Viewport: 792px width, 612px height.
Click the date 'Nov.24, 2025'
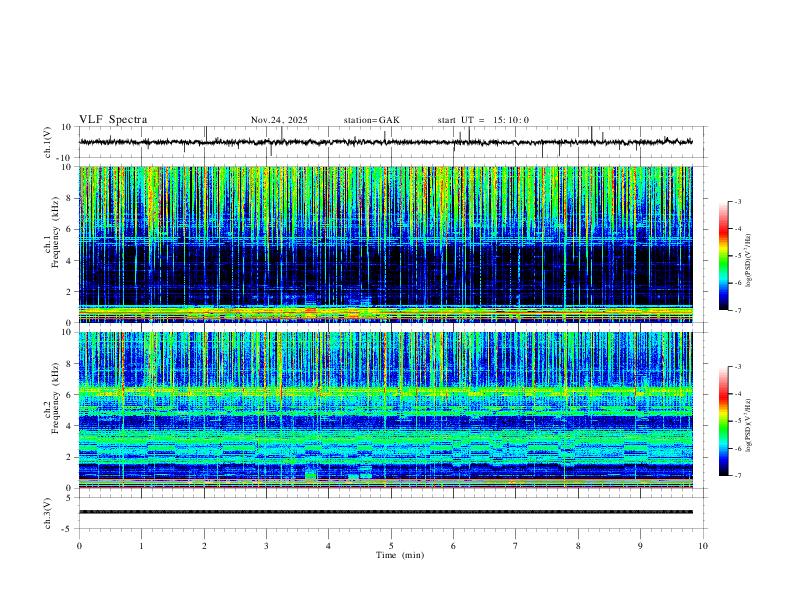tap(279, 120)
